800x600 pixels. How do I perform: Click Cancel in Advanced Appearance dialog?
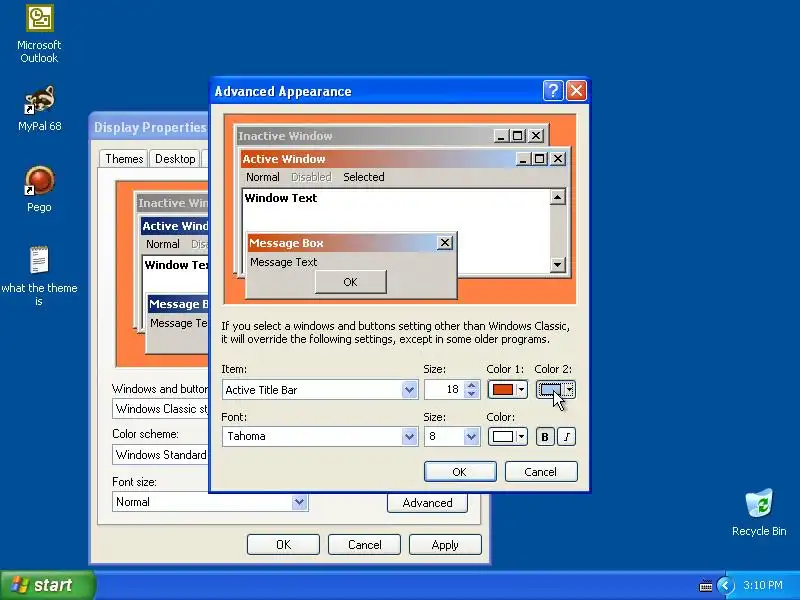tap(541, 471)
